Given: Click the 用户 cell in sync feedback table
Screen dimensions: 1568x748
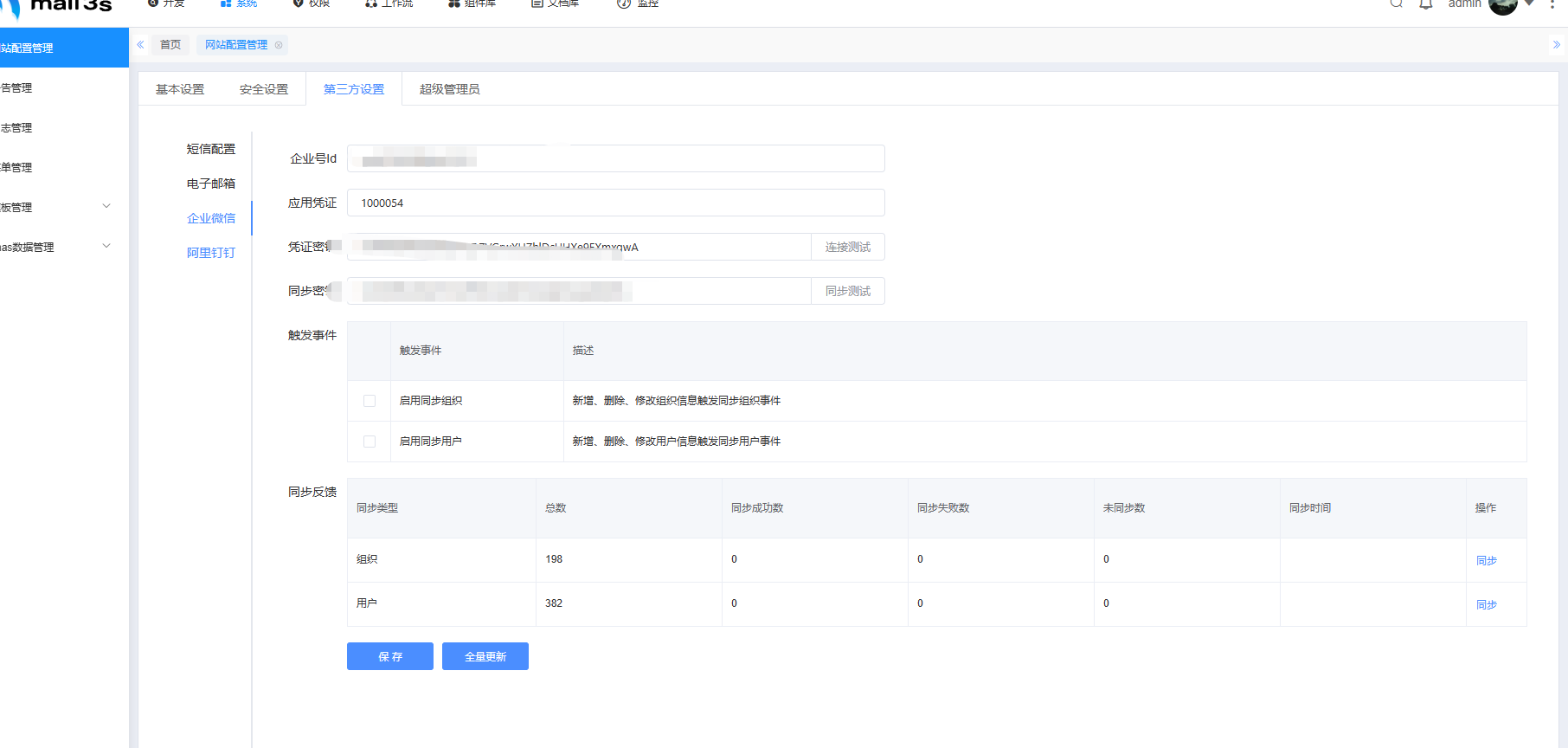Looking at the screenshot, I should [441, 603].
